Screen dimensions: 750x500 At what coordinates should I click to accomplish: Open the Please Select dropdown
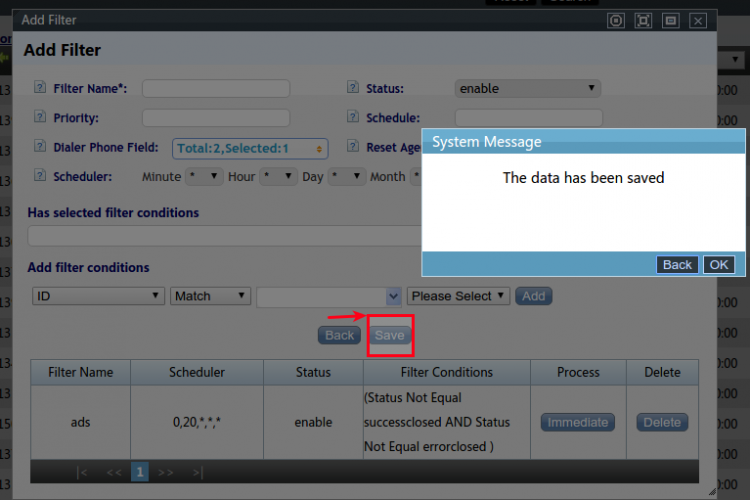pyautogui.click(x=458, y=296)
